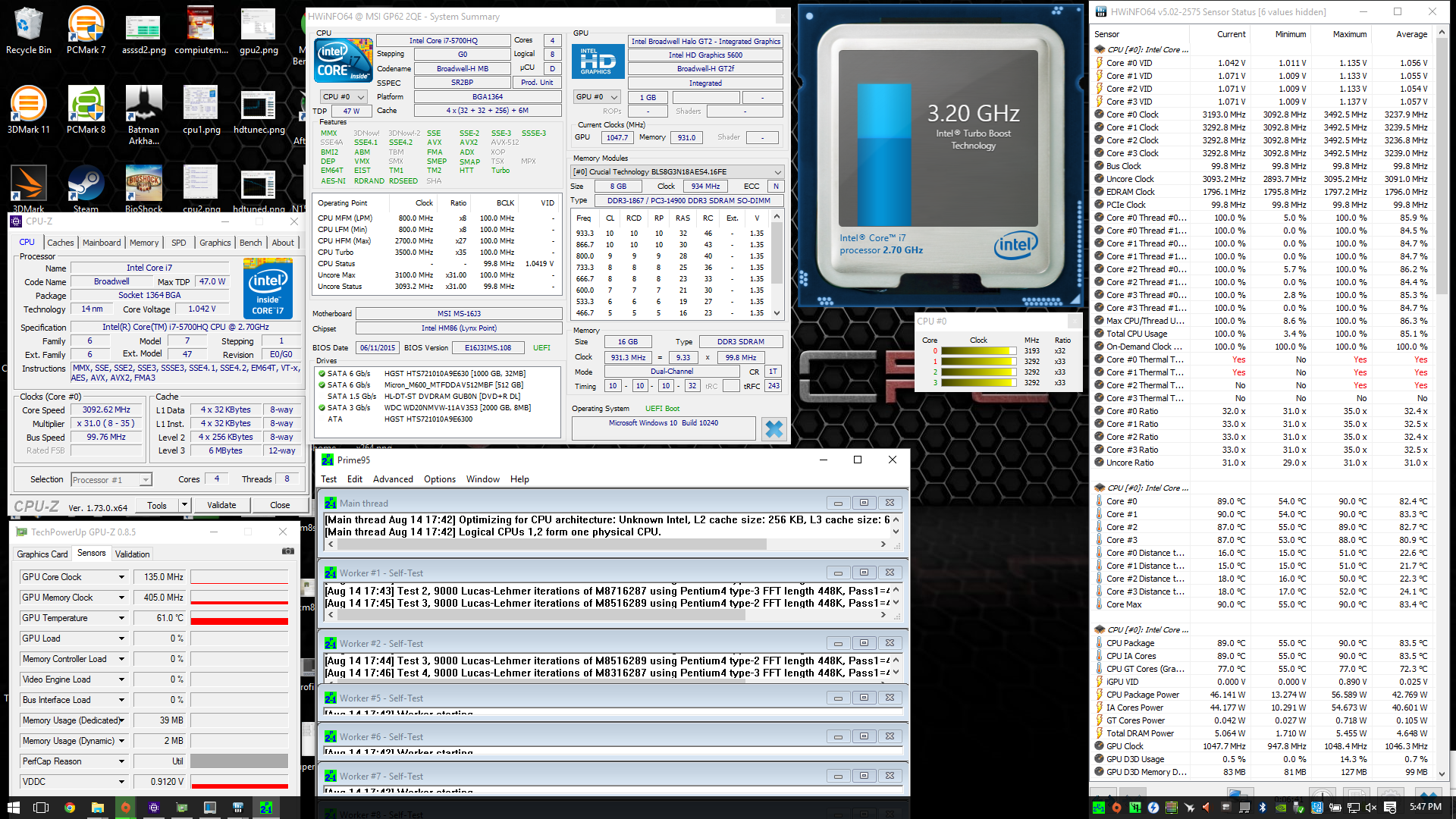Expand CPU-Z Processor #1 selection box
The height and width of the screenshot is (819, 1456).
111,480
